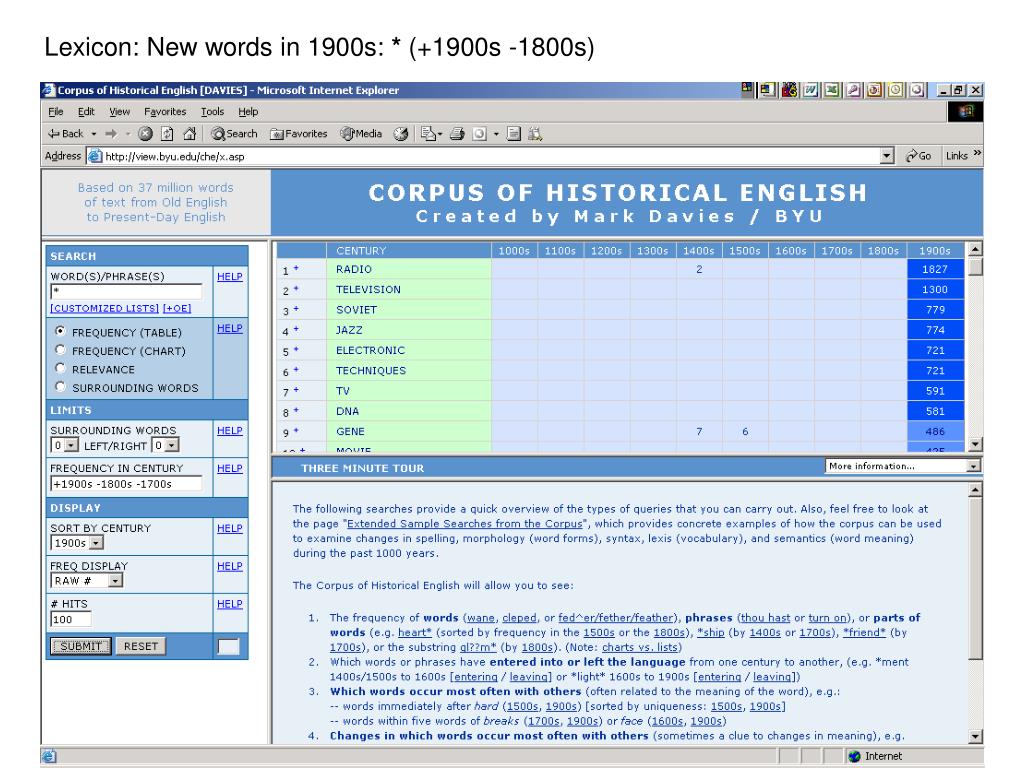
Task: Print the page with the Print icon
Action: (457, 134)
